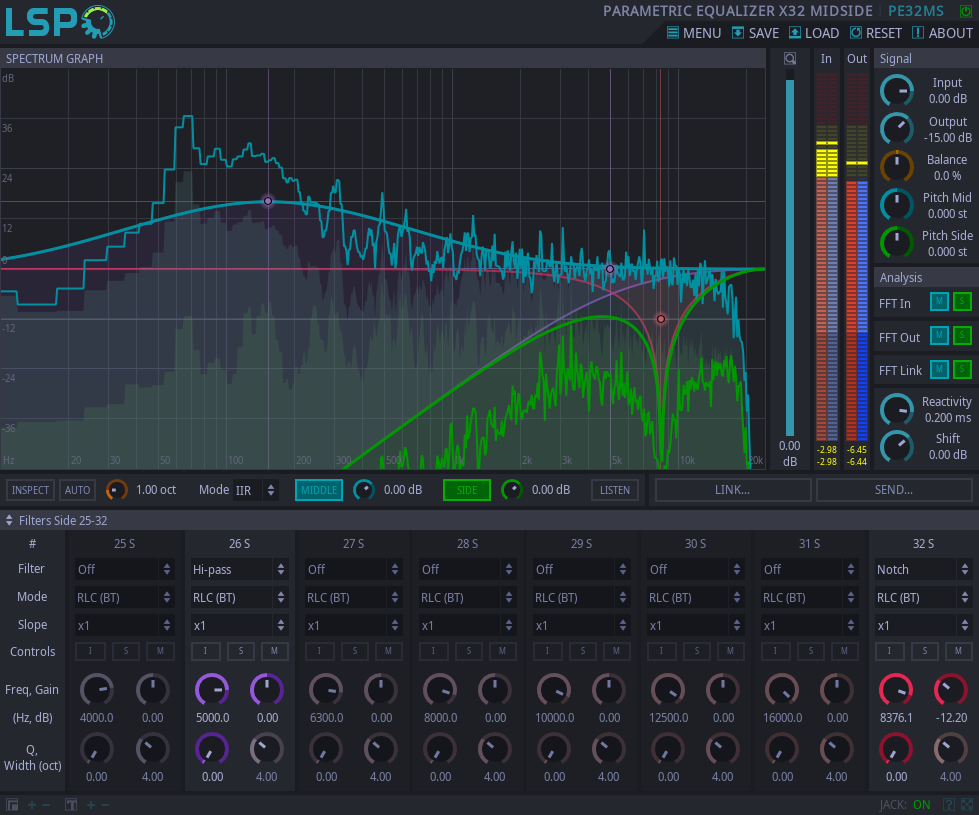Open the 28 S slope dropdown
The height and width of the screenshot is (815, 979).
467,625
